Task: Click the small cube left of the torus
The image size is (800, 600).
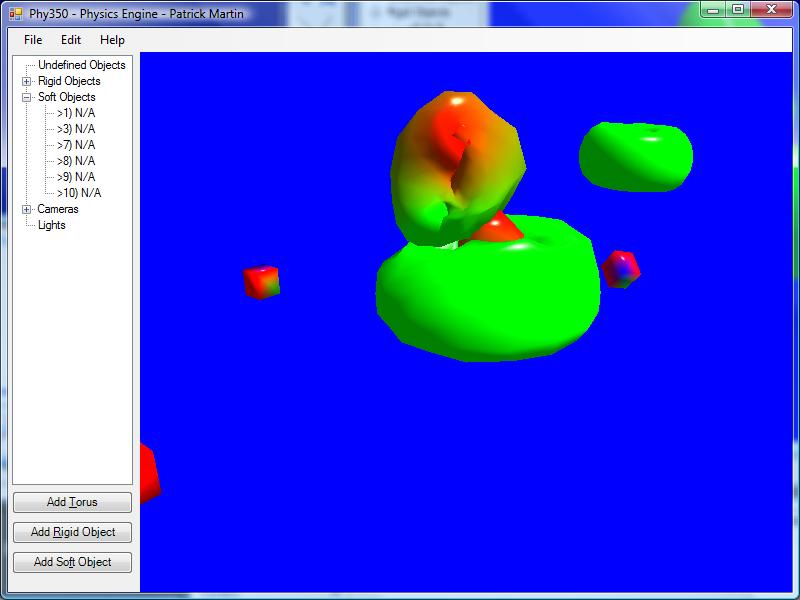Action: (262, 282)
